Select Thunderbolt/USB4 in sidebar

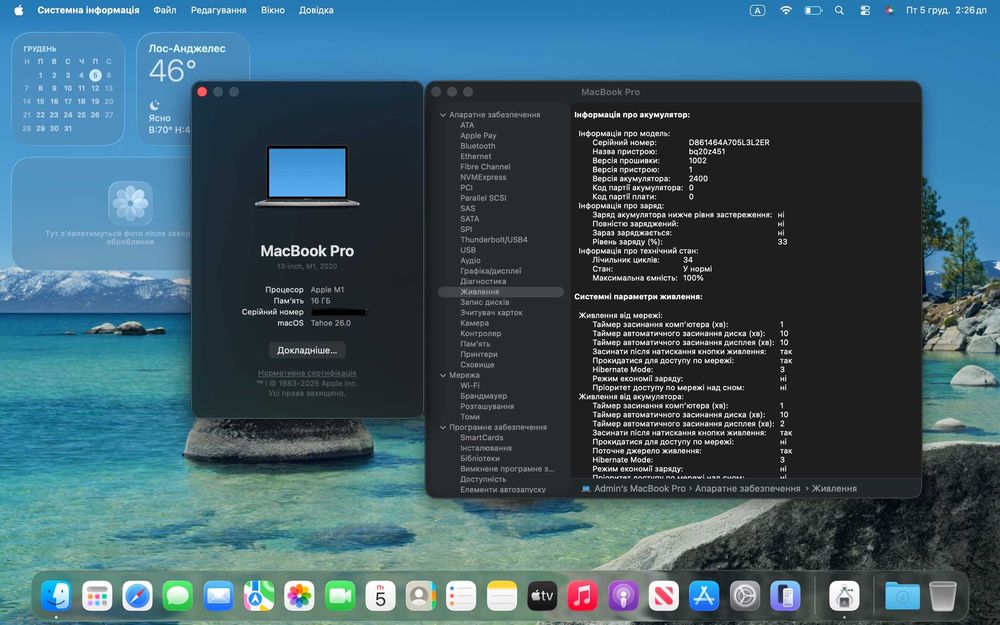point(494,240)
